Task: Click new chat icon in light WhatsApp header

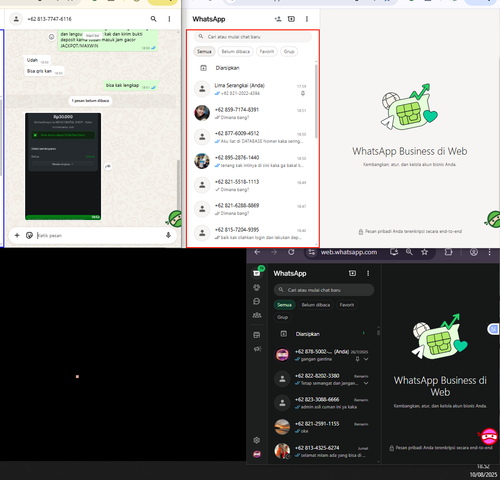Action: click(x=291, y=19)
